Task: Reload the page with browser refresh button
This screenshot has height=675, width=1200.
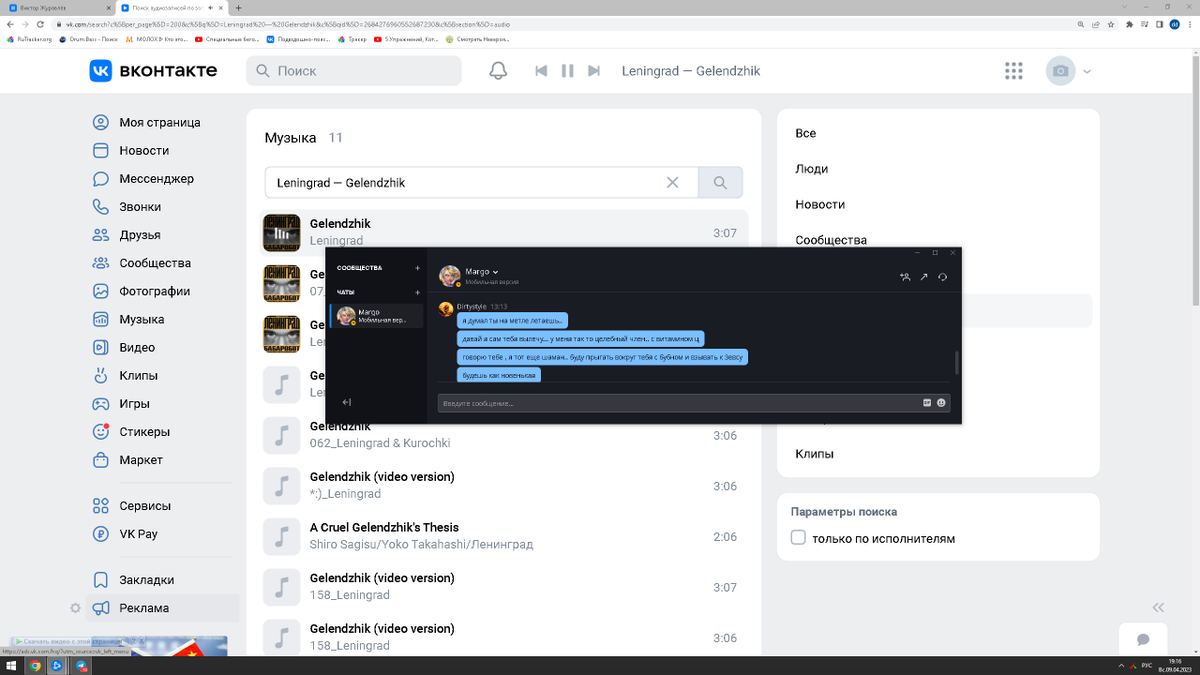Action: (41, 23)
